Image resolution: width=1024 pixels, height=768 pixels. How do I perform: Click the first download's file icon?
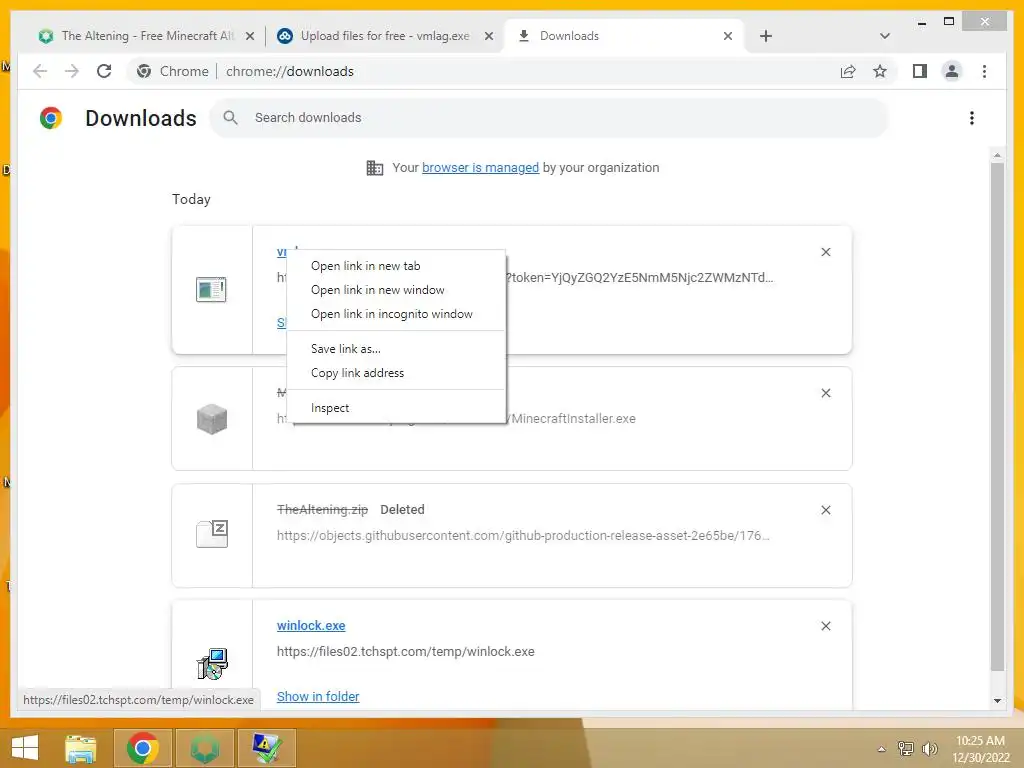click(211, 289)
